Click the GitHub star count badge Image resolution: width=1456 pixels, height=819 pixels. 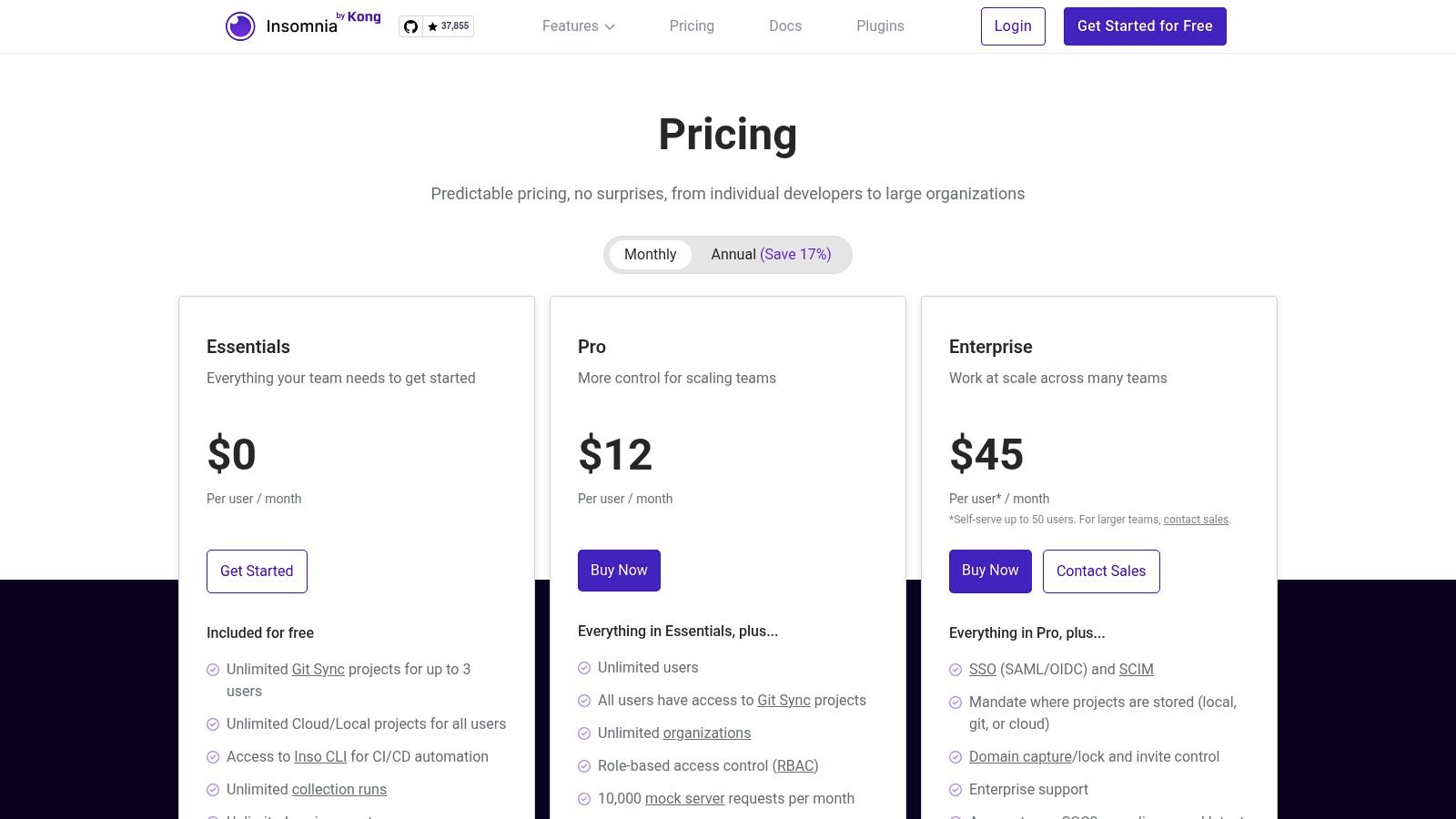coord(449,26)
